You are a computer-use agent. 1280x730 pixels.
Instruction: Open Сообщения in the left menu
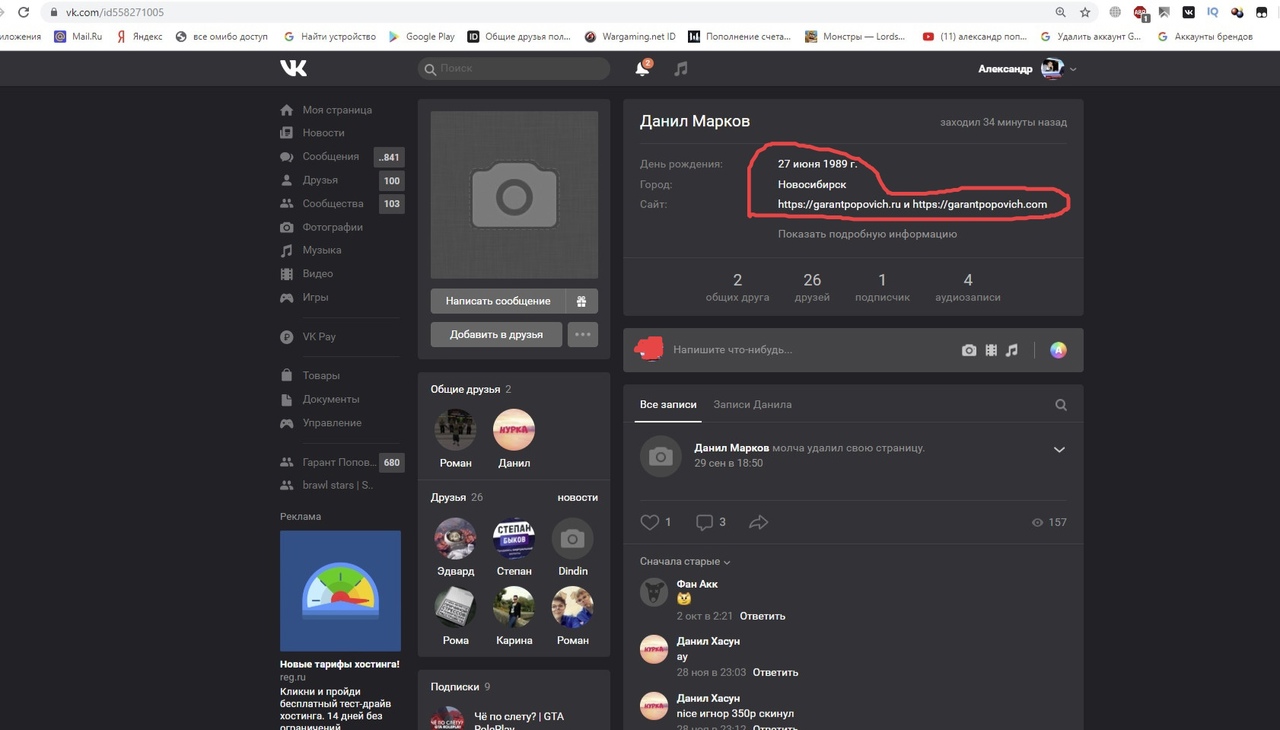[330, 157]
